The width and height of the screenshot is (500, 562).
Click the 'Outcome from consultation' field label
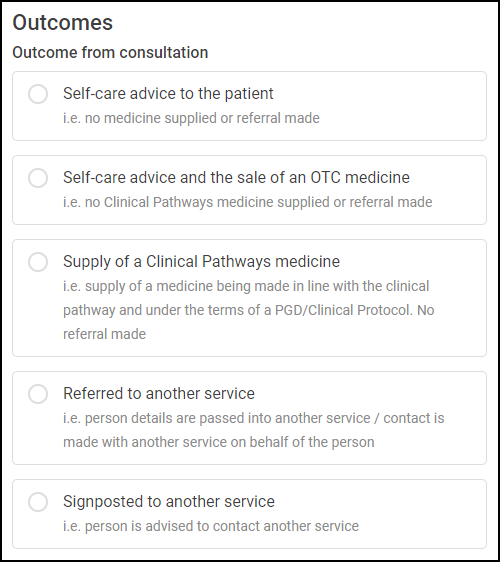pyautogui.click(x=110, y=53)
